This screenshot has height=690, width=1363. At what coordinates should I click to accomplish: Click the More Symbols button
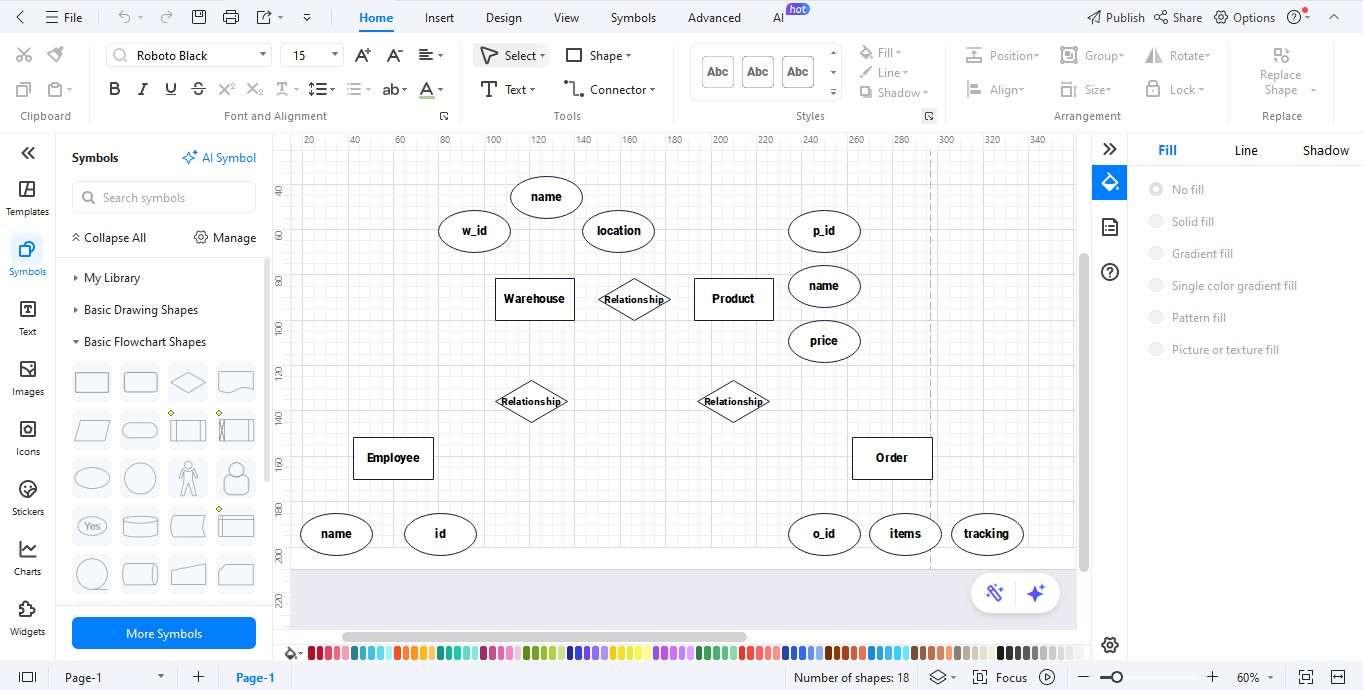coord(164,633)
